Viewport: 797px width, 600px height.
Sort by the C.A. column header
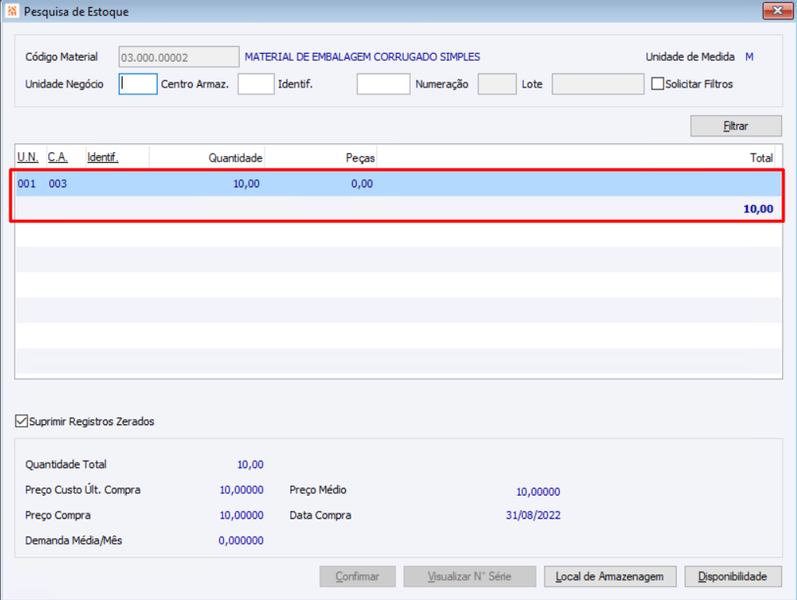(57, 158)
